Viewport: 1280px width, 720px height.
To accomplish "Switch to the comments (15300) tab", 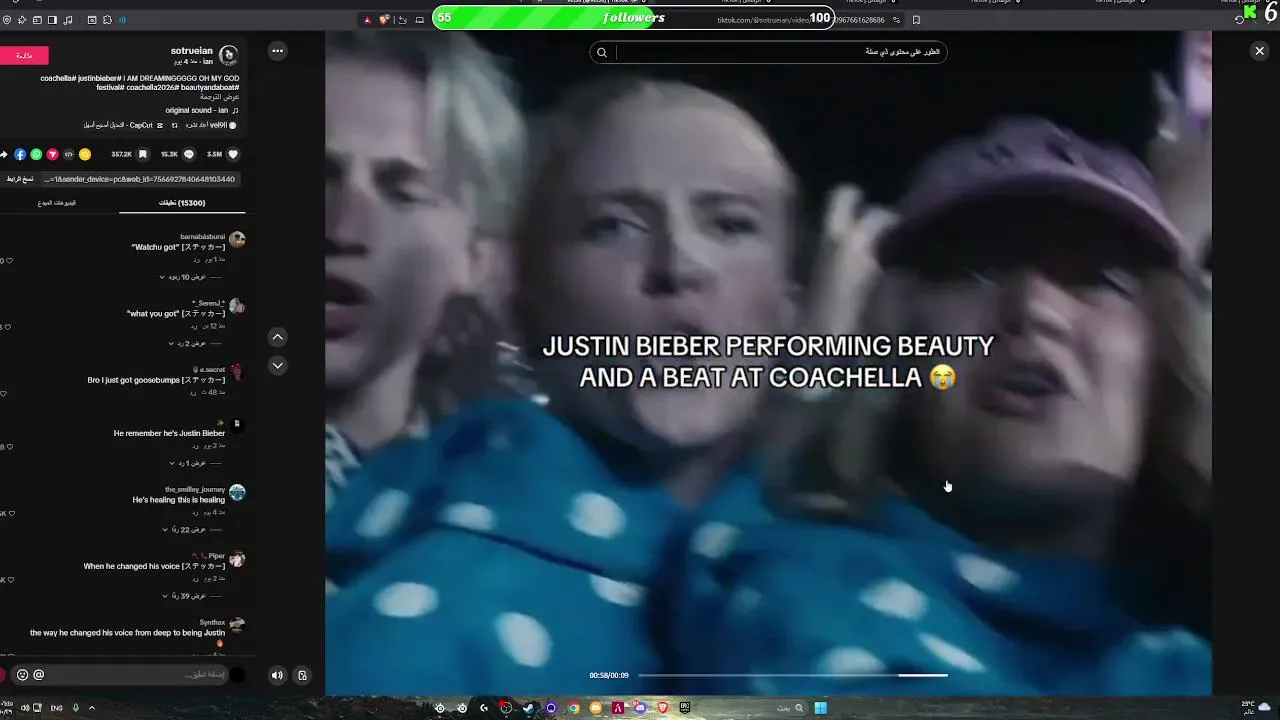I will click(182, 203).
